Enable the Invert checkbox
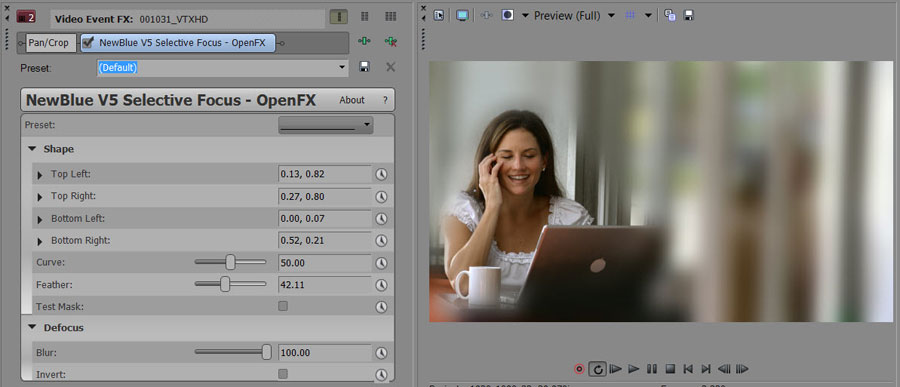This screenshot has width=900, height=387. [x=283, y=374]
